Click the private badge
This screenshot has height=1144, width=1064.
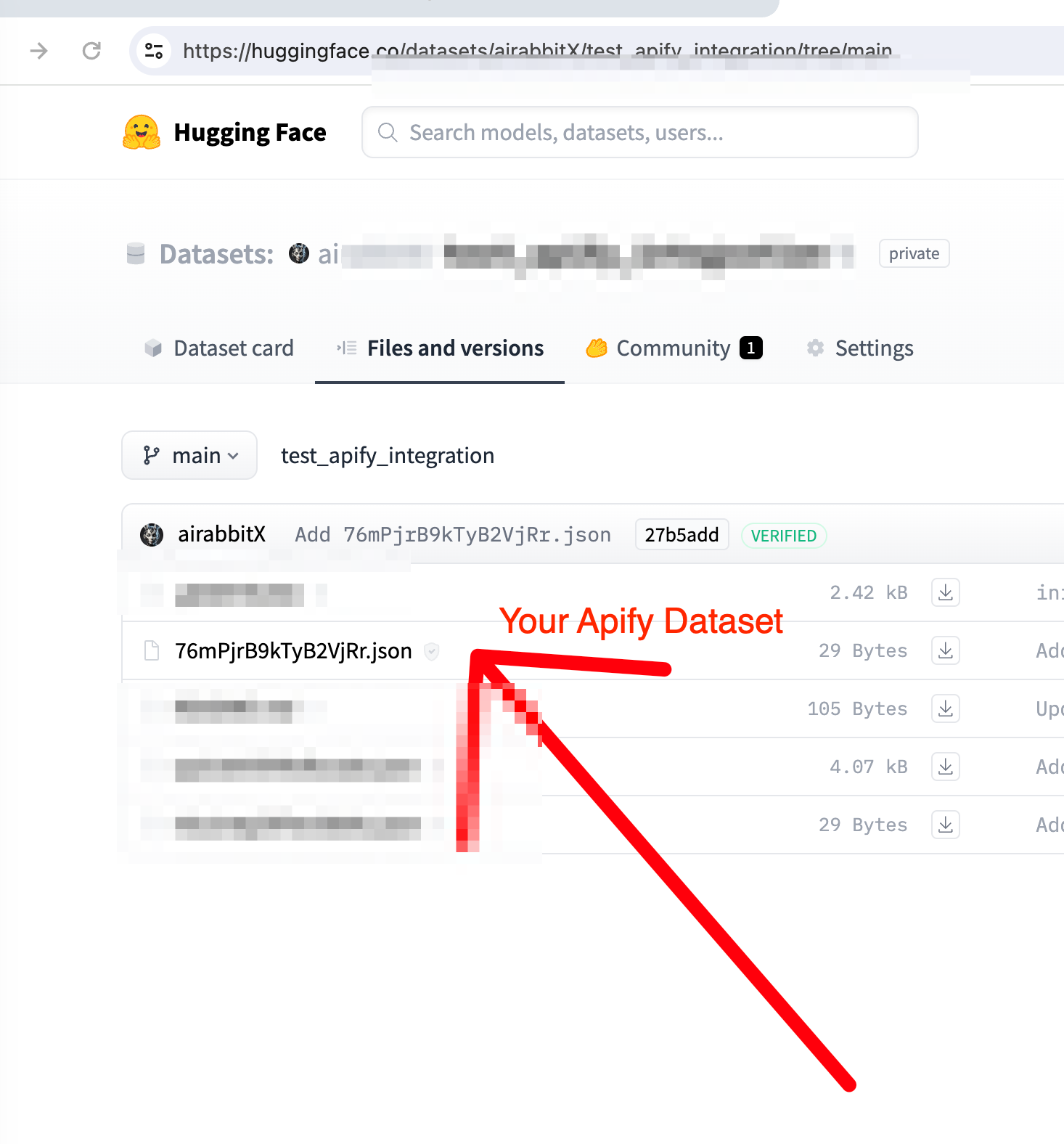[x=914, y=253]
